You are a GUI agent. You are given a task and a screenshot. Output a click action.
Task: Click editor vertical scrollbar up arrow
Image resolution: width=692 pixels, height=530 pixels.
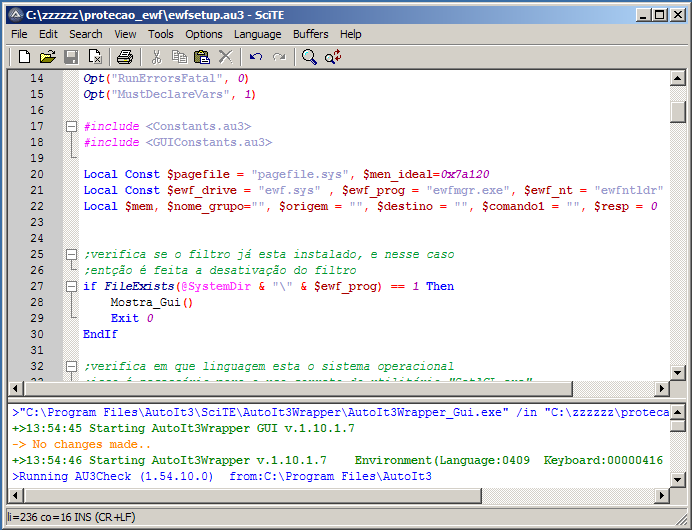pyautogui.click(x=677, y=79)
